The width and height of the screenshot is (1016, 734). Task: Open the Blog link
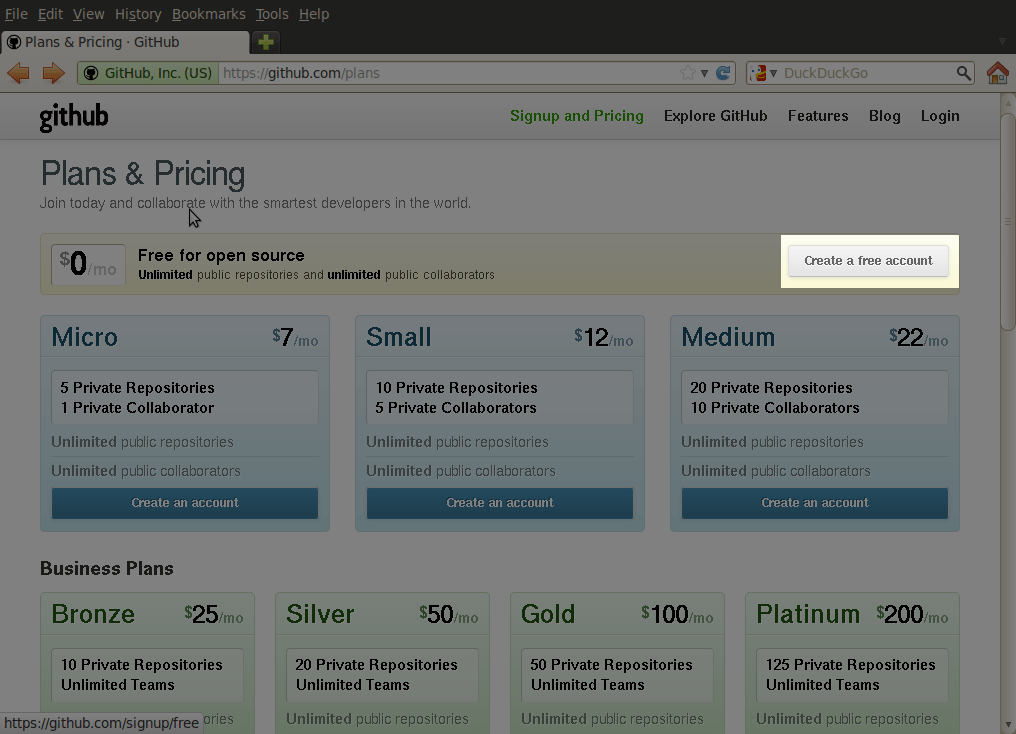click(884, 116)
